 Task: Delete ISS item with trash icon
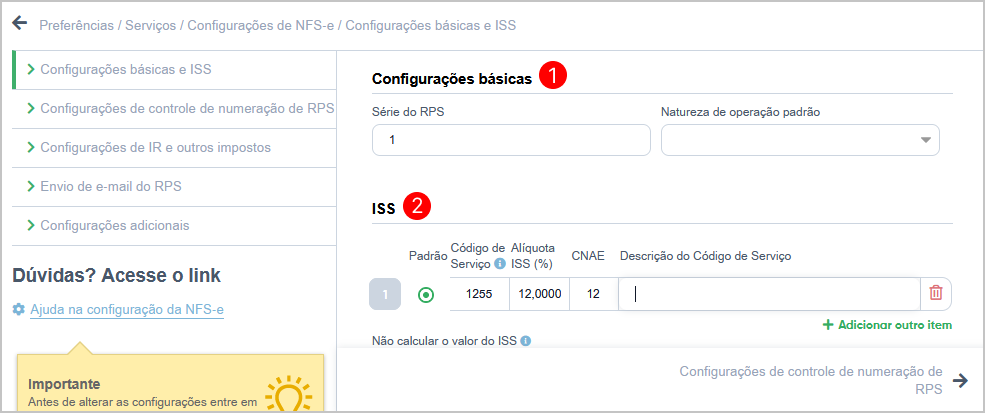[x=935, y=294]
